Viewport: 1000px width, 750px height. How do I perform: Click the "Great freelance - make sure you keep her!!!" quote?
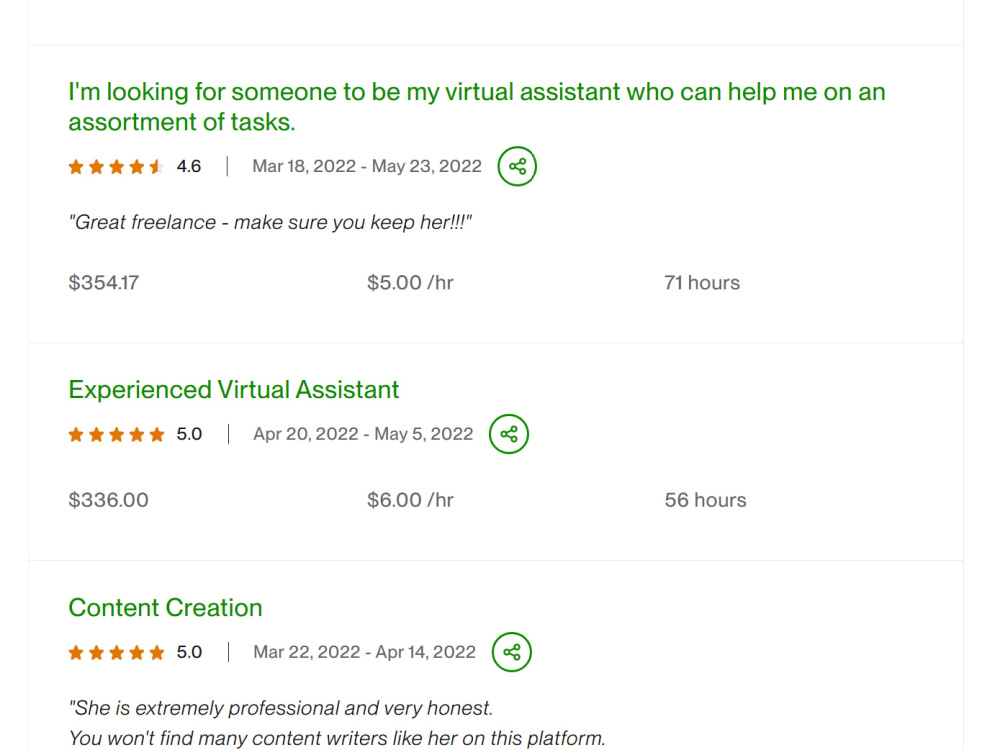tap(270, 223)
